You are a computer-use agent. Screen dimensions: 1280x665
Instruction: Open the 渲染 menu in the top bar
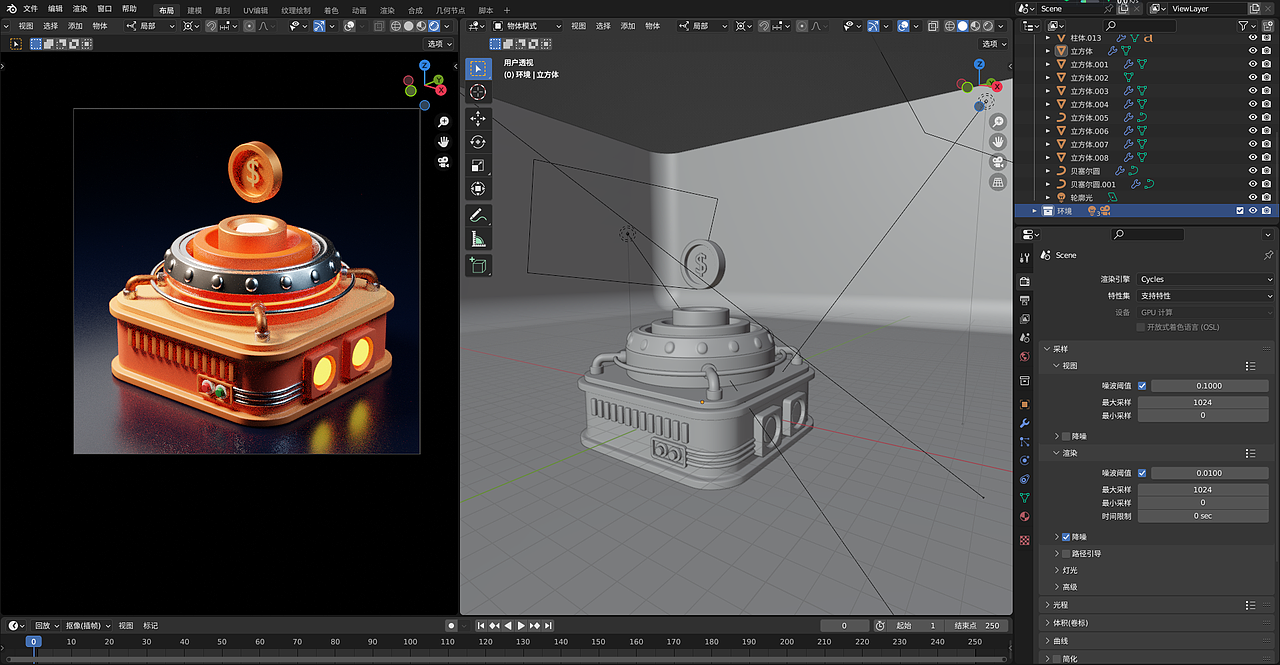[x=79, y=8]
